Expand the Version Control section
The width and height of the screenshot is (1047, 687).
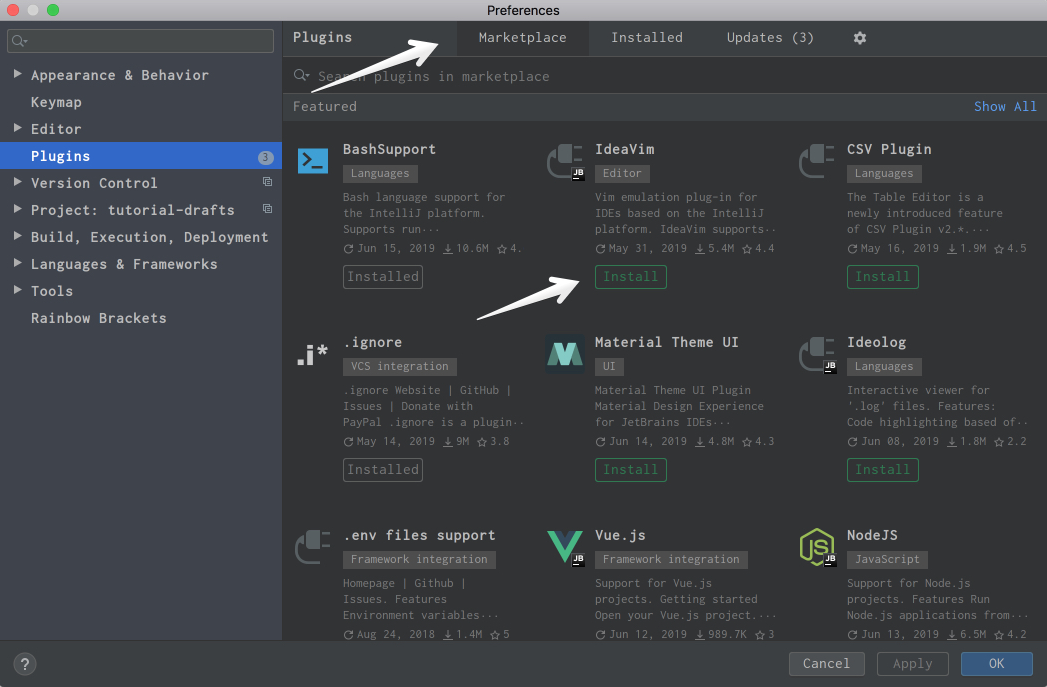coord(18,182)
